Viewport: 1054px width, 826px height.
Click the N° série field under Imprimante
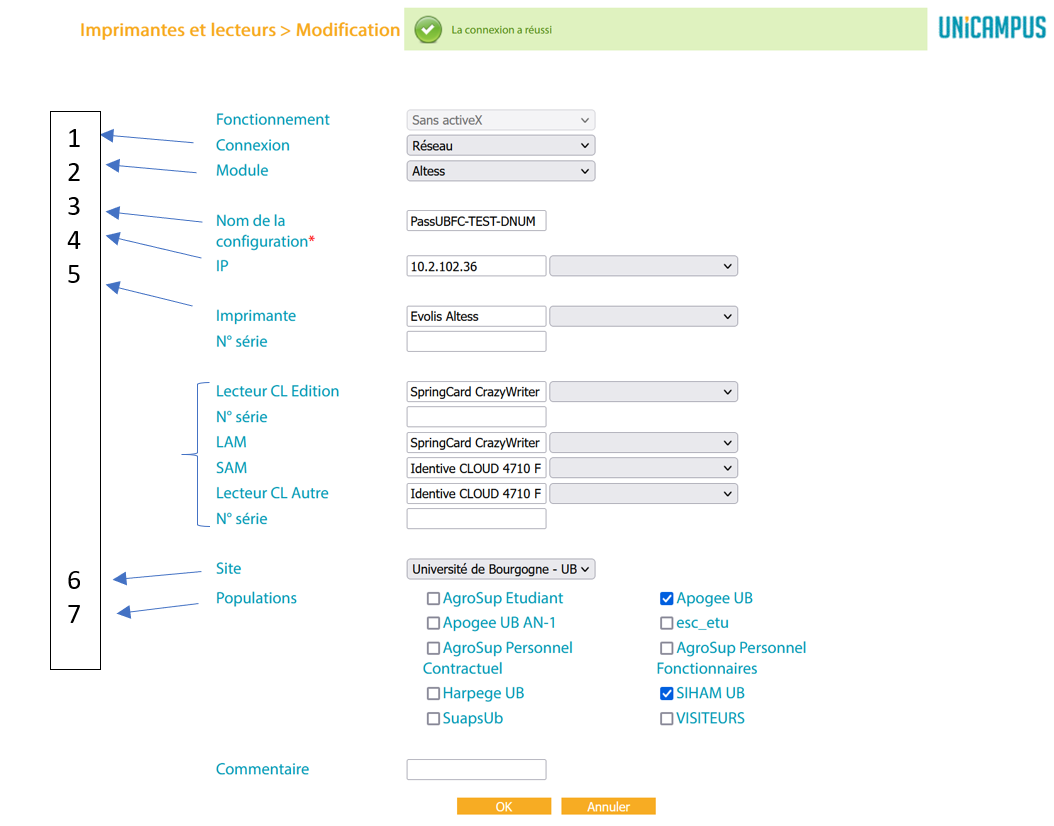pyautogui.click(x=476, y=341)
